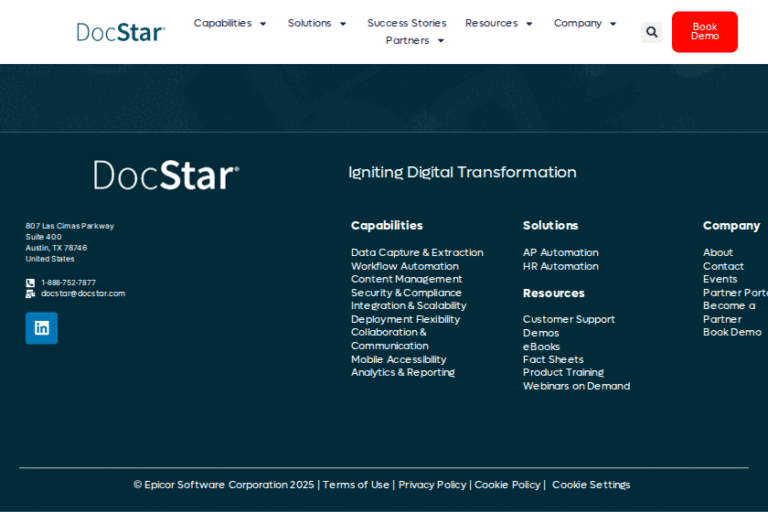Select Webinars on Demand link

click(x=576, y=386)
